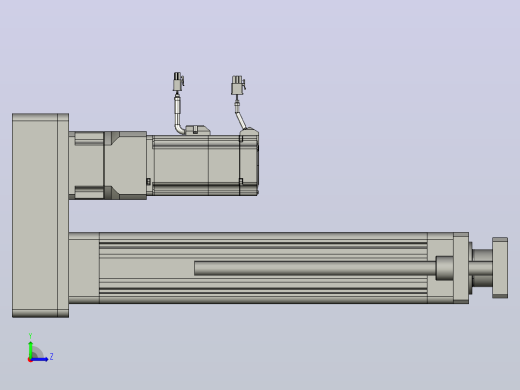Select the right cable connector plug

[x=238, y=85]
